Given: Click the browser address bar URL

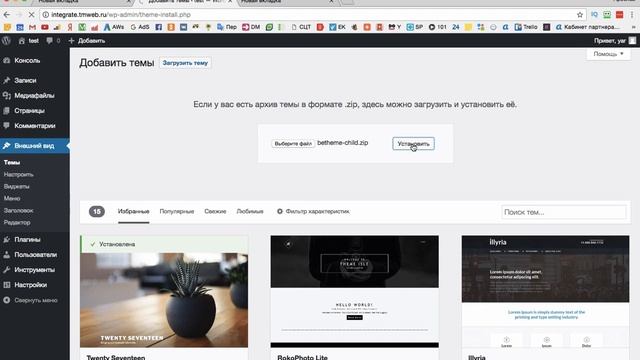Looking at the screenshot, I should click(x=121, y=15).
